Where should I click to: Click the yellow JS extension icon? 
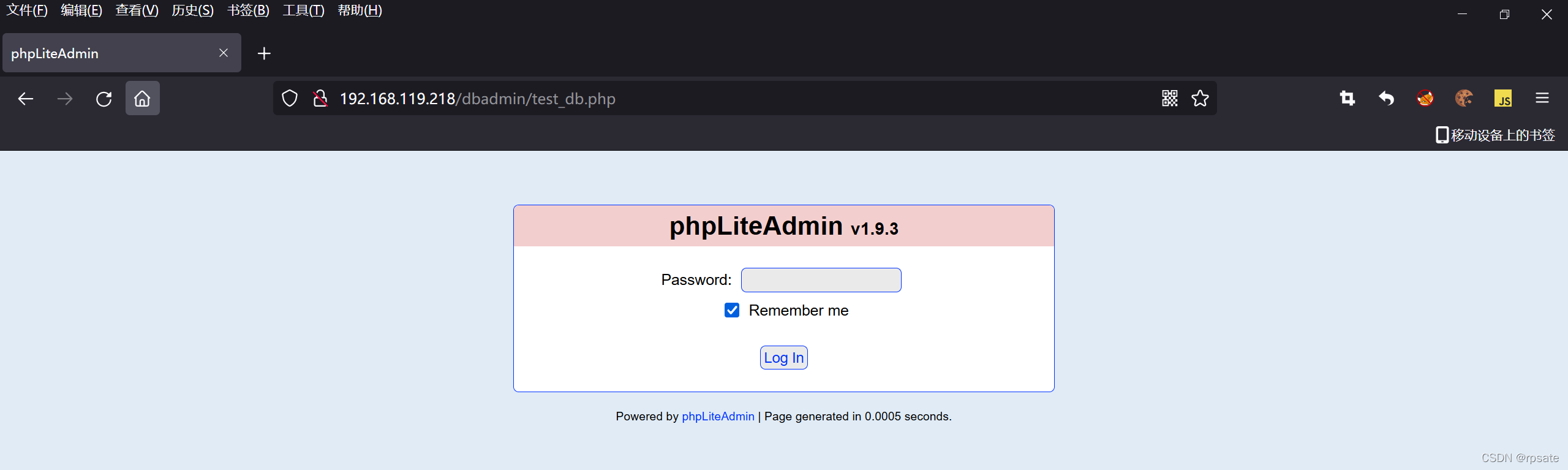pyautogui.click(x=1503, y=98)
